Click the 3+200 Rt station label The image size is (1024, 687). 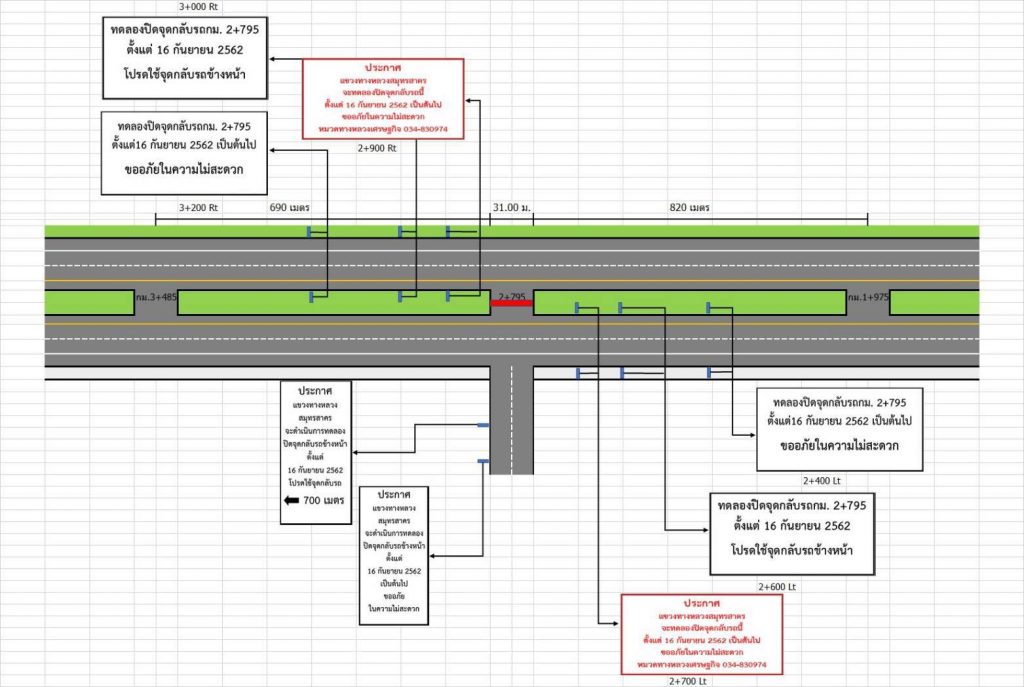198,208
